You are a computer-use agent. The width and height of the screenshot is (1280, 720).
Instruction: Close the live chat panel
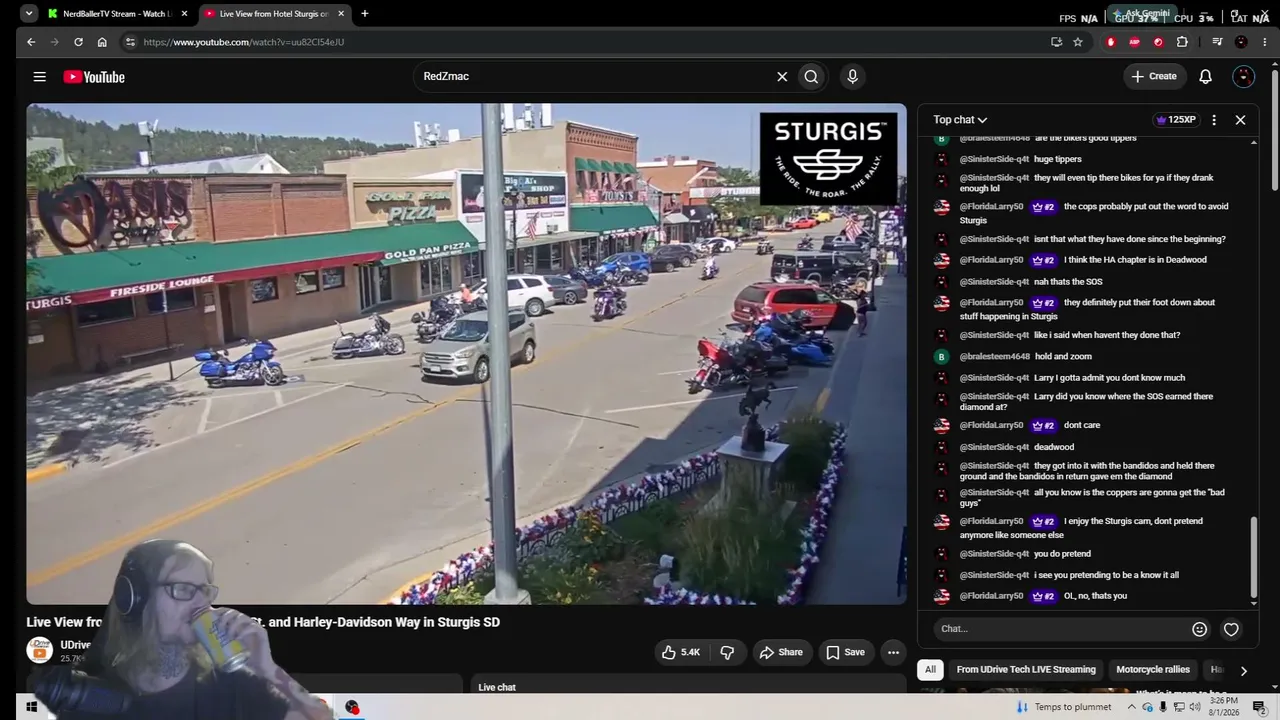point(1240,120)
